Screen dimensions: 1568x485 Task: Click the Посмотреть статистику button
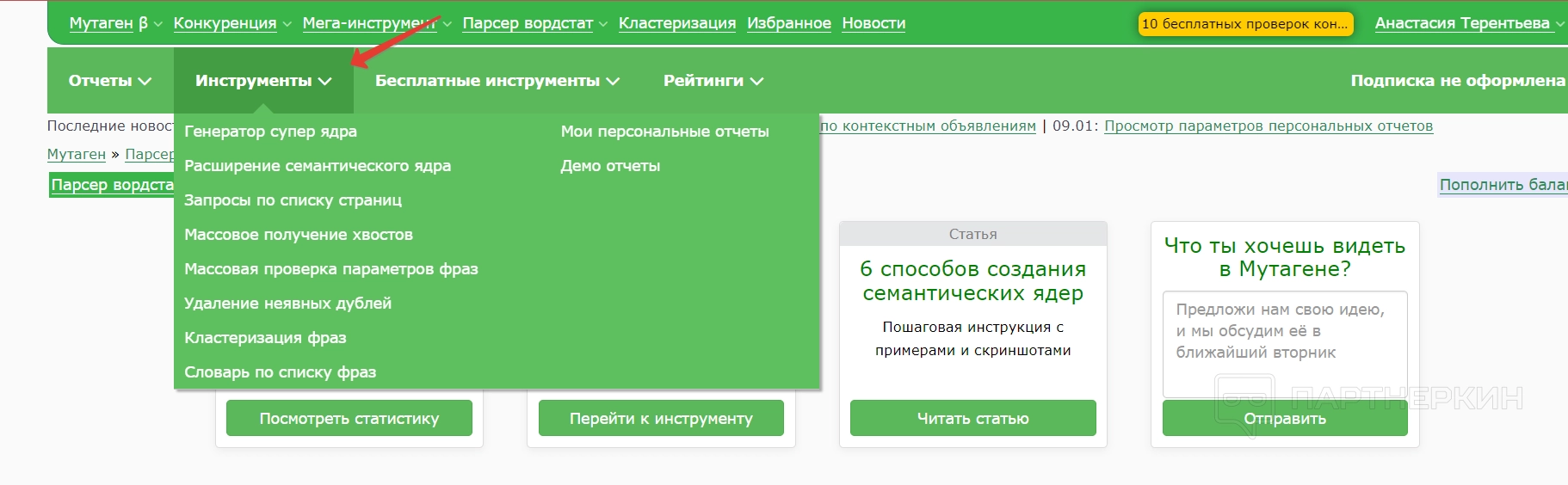point(349,418)
